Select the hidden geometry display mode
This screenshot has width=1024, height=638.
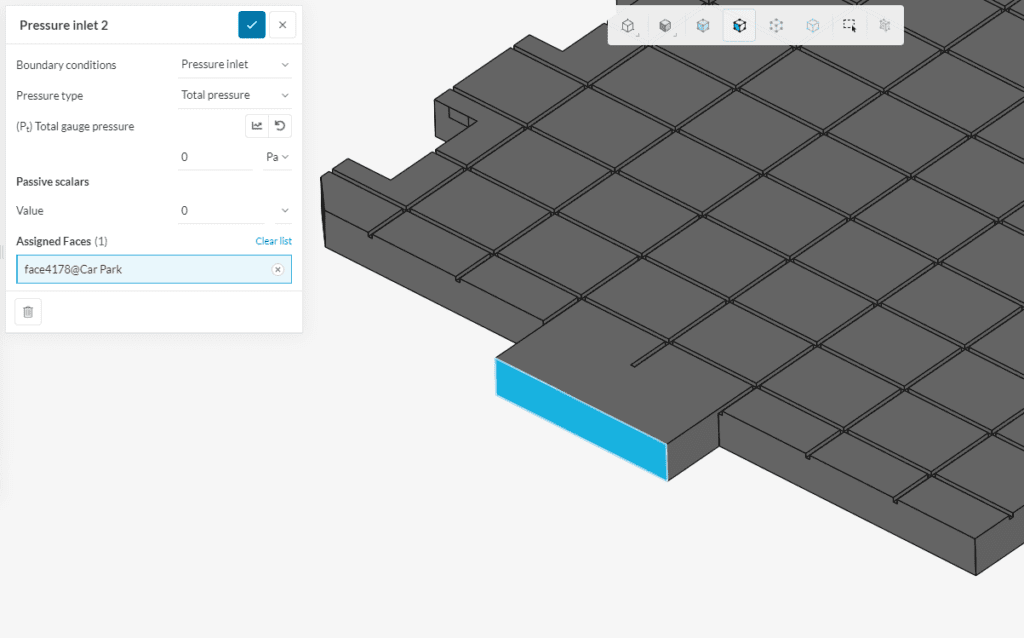coord(665,25)
